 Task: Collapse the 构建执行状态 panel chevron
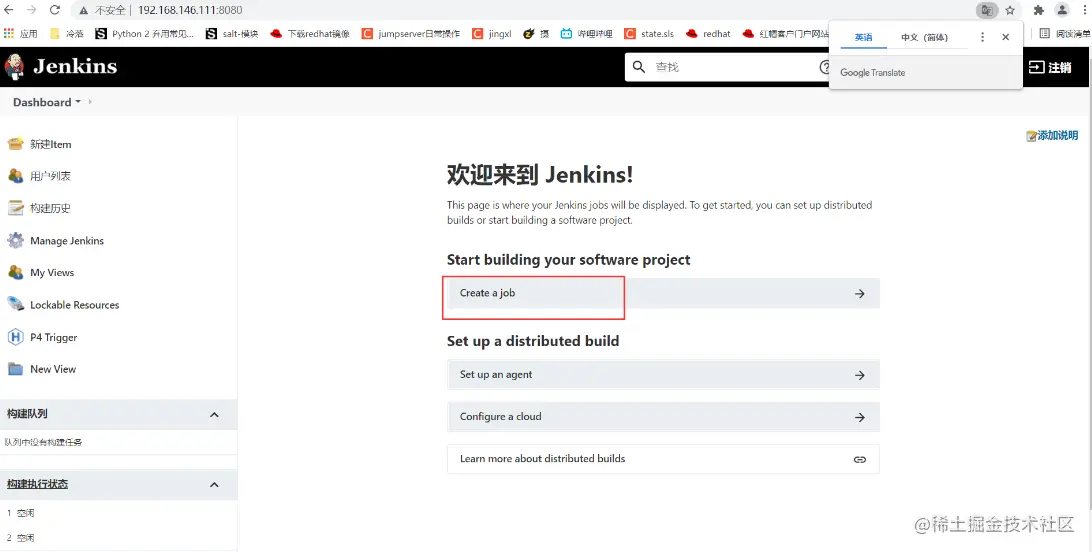click(x=214, y=484)
